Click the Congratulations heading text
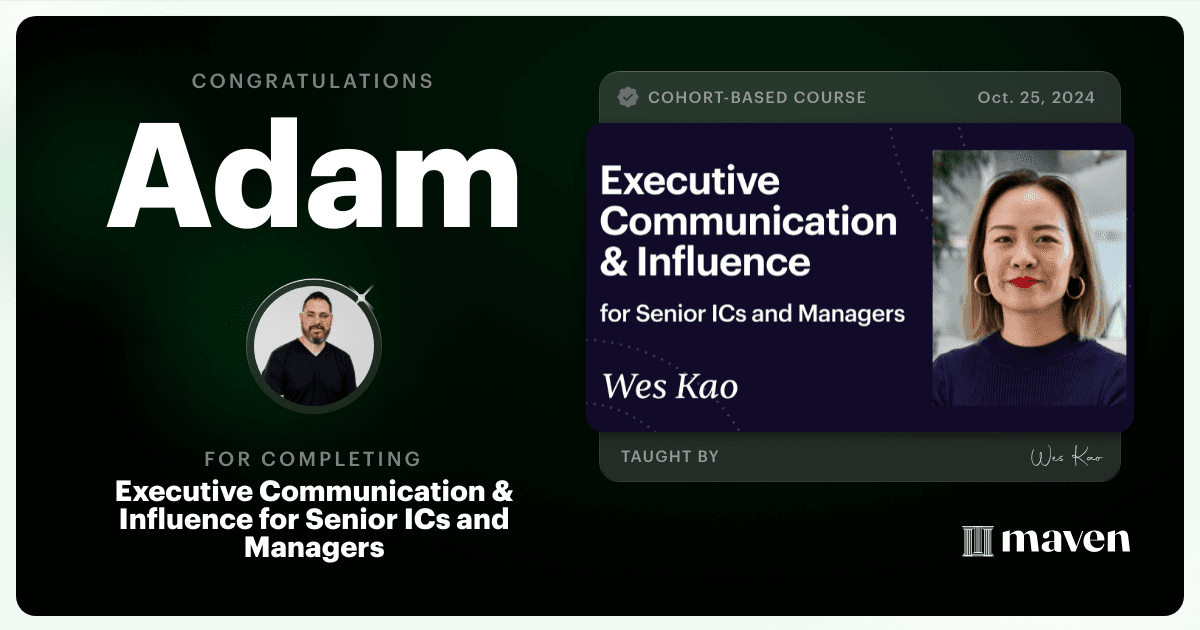Image resolution: width=1200 pixels, height=630 pixels. 313,81
